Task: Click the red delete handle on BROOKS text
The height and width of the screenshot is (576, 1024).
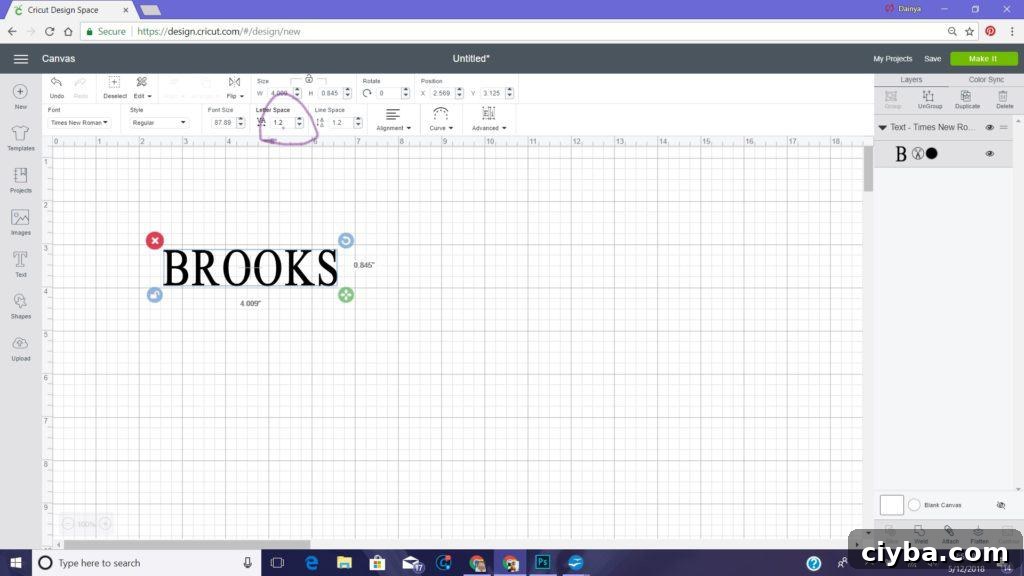Action: [x=155, y=241]
